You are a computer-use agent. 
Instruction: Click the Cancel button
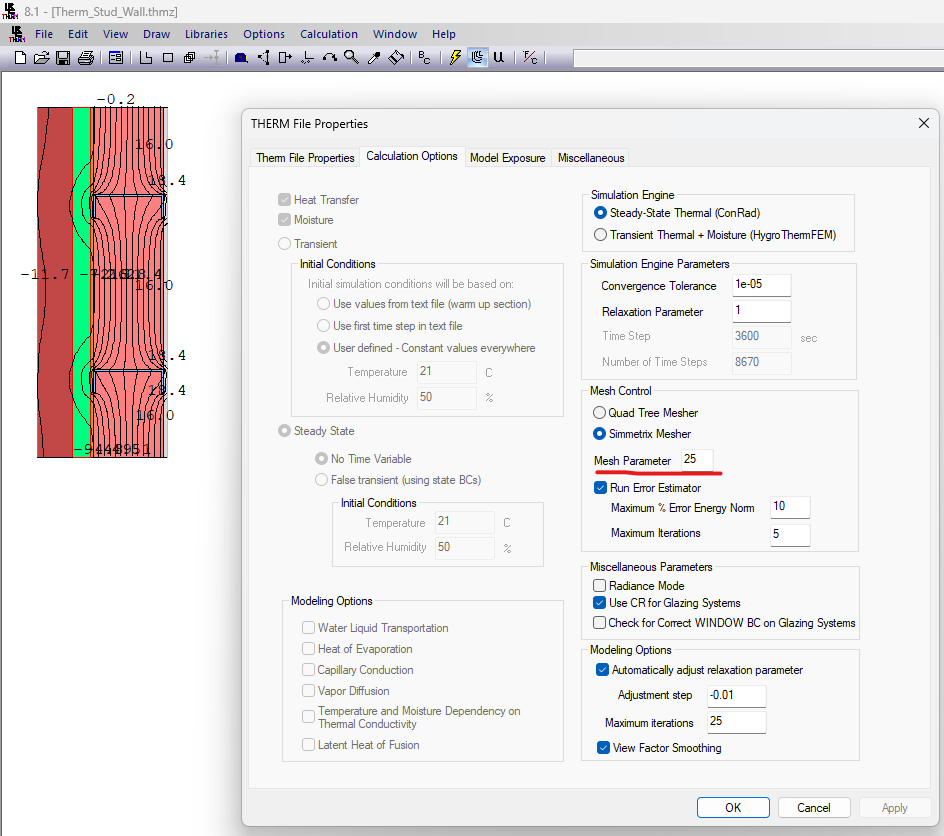tap(813, 808)
